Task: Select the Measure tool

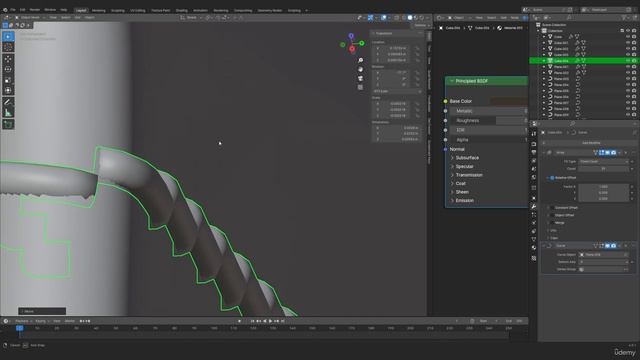Action: coord(8,113)
